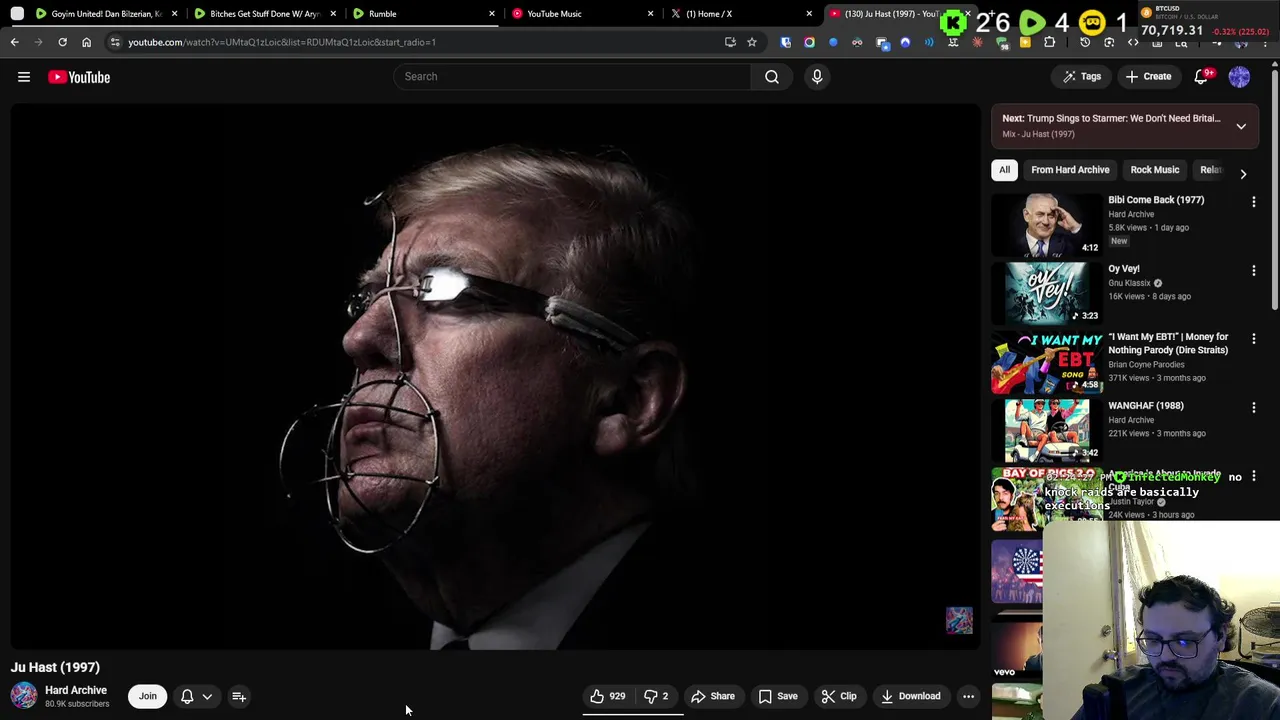Go back in browser history
Screen dimensions: 1280x720
click(x=14, y=42)
